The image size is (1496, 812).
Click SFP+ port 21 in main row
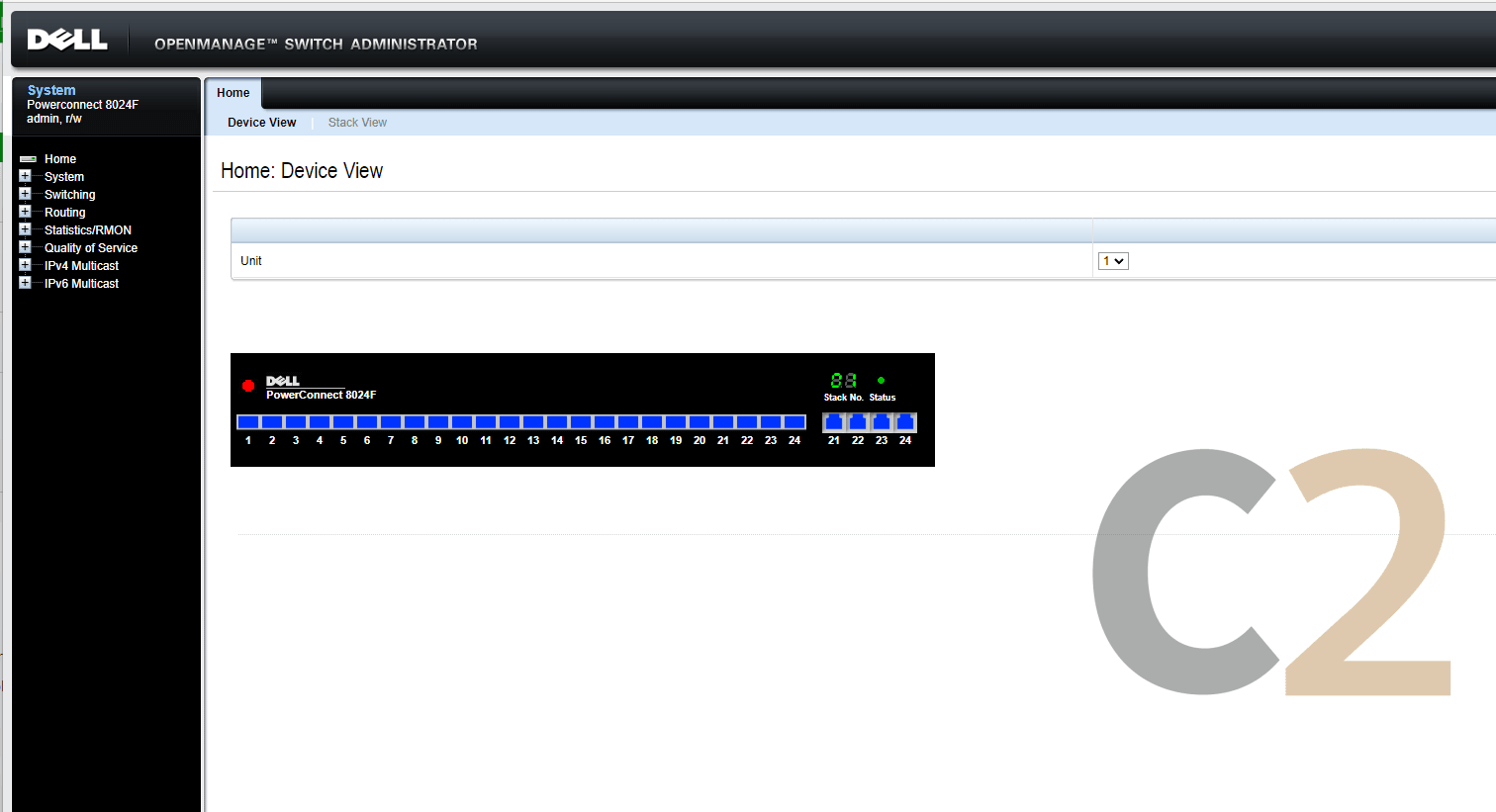[x=723, y=422]
